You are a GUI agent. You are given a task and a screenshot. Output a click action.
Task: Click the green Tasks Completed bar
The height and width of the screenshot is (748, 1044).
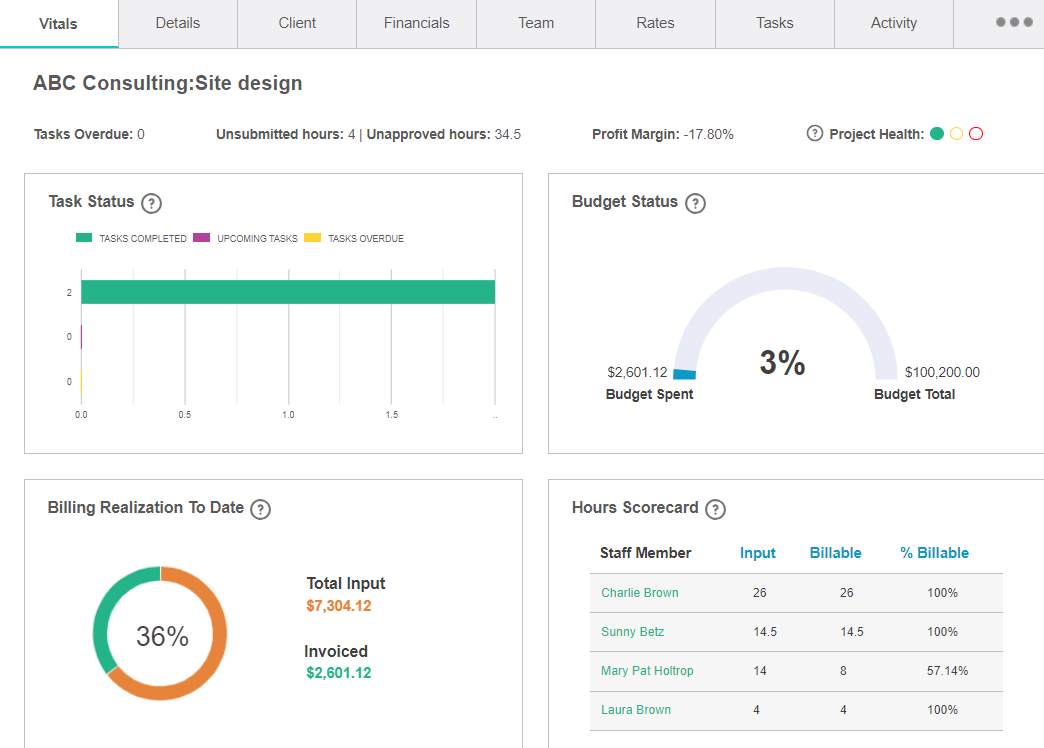point(288,292)
